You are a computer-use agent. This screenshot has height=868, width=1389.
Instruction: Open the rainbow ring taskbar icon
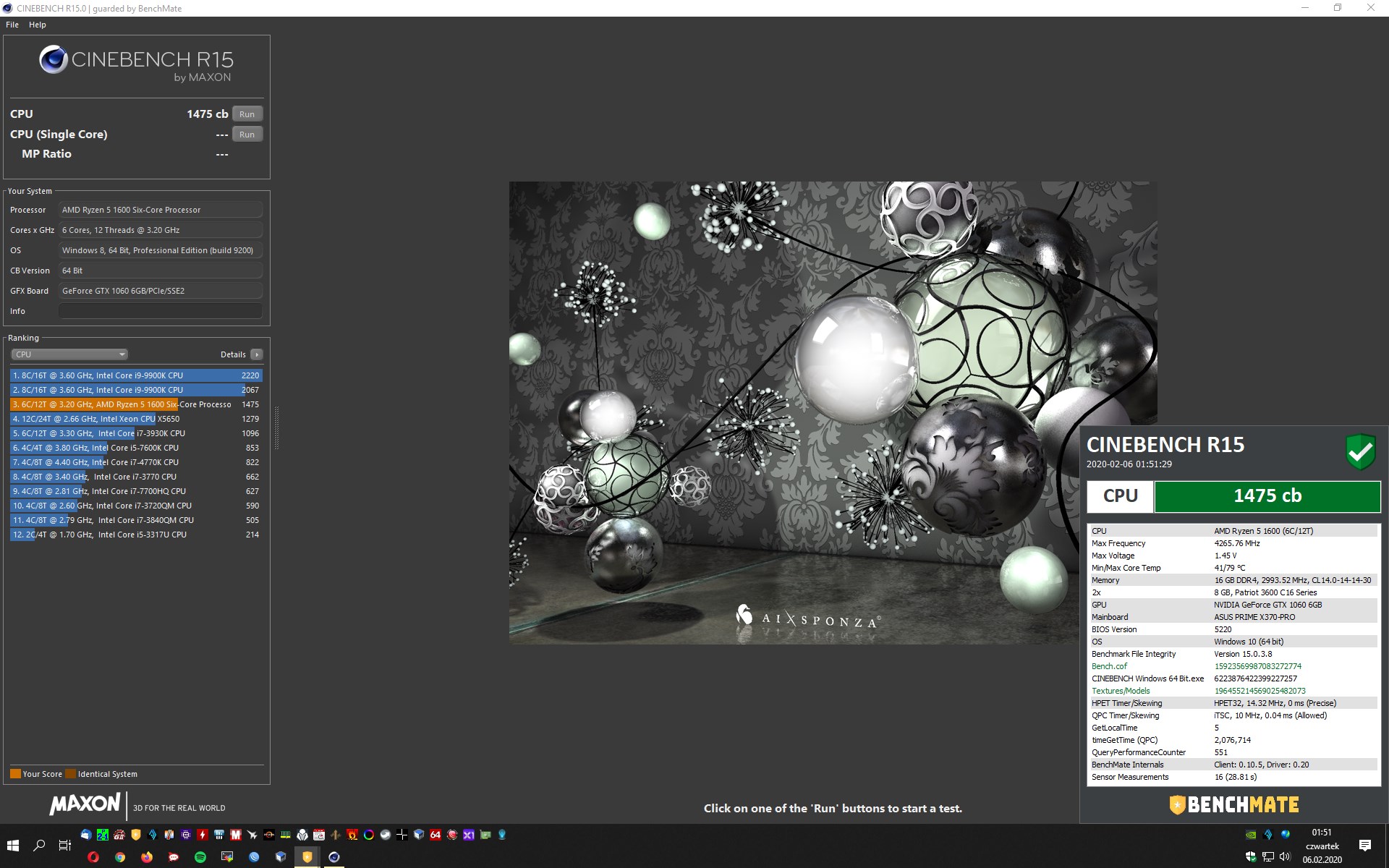click(x=369, y=835)
